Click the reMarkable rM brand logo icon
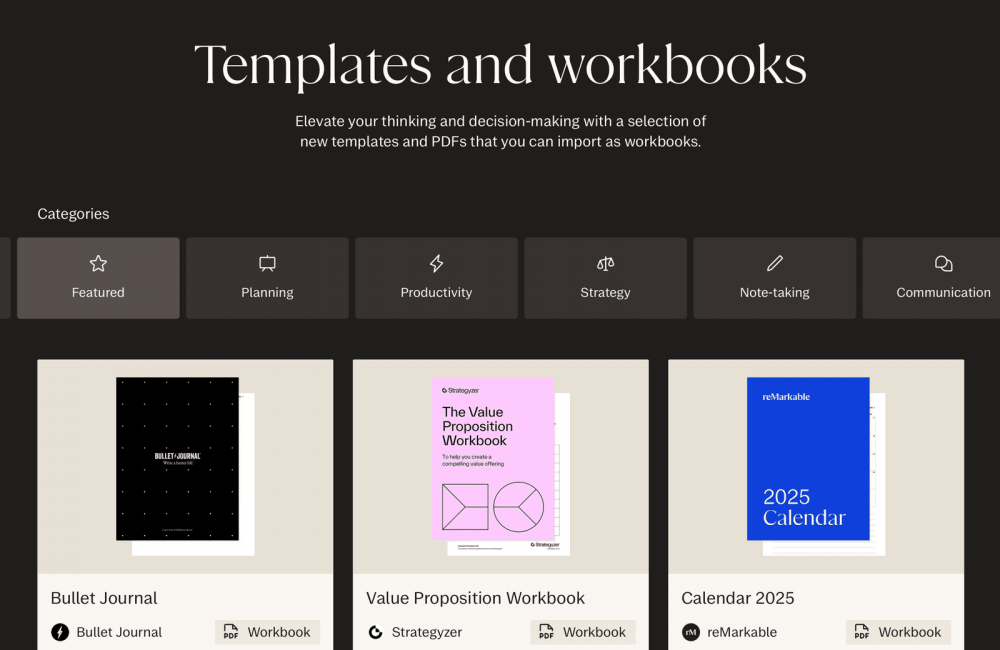 click(691, 632)
